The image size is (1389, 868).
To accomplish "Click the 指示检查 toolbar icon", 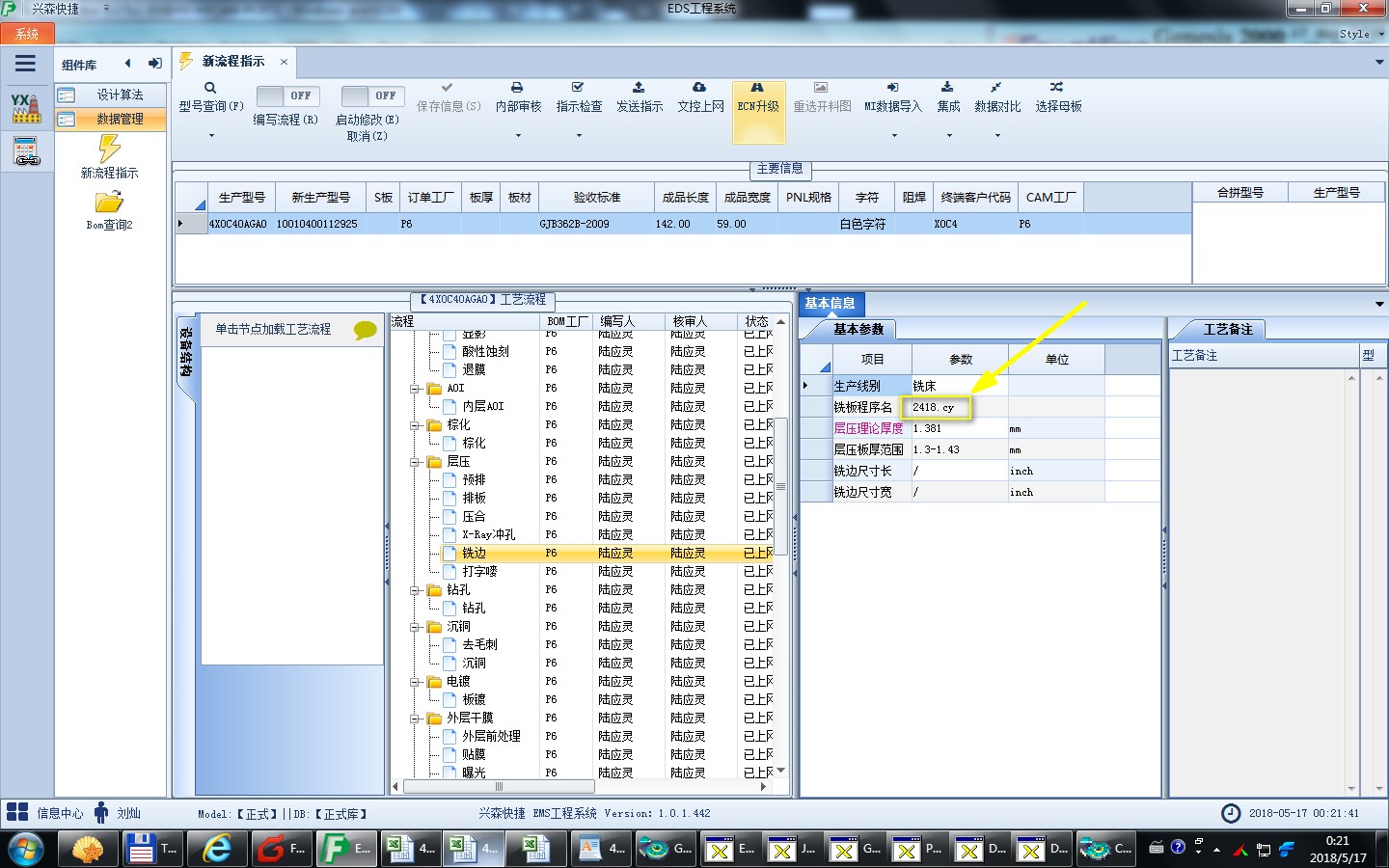I will pos(578,87).
